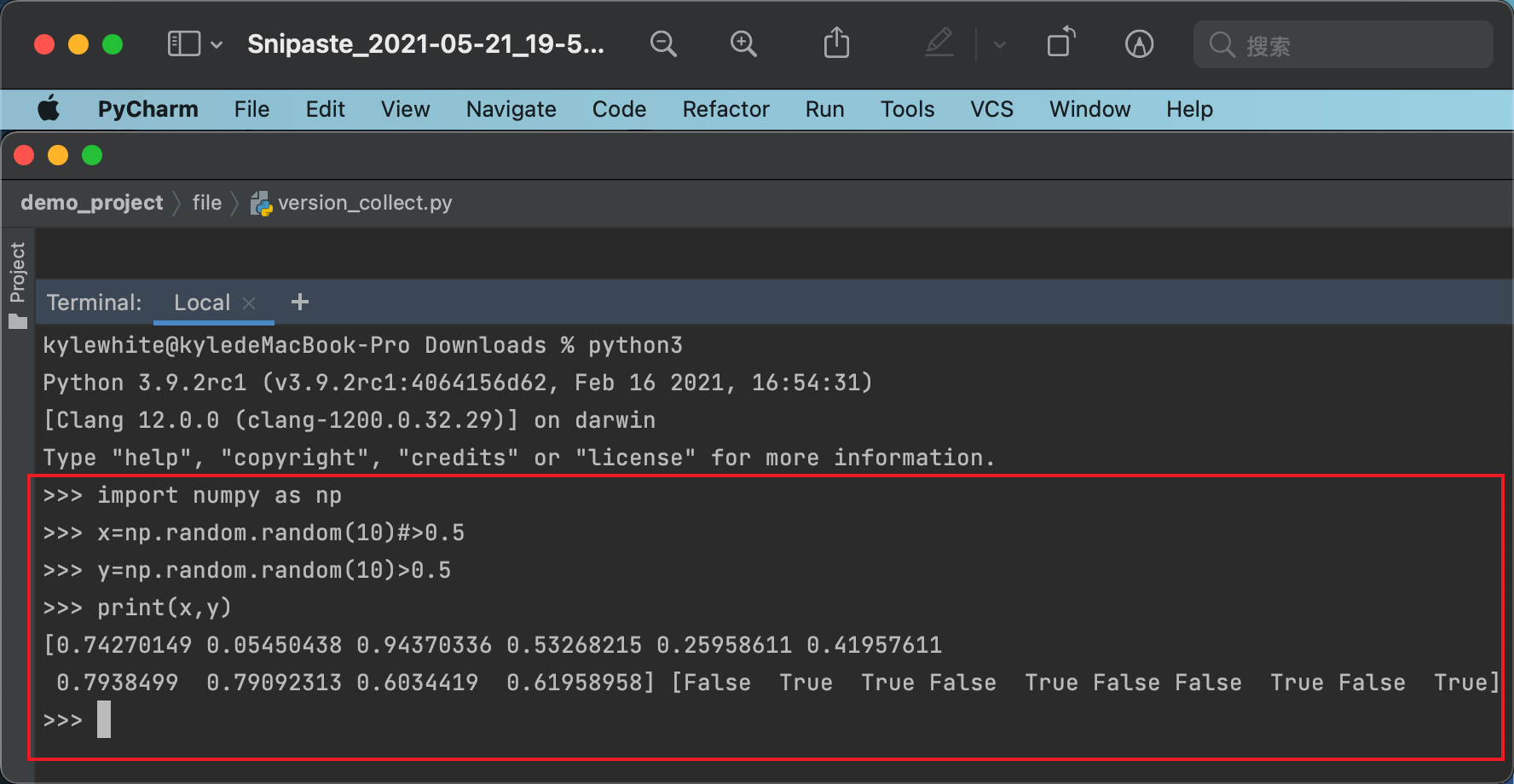Open the Tools menu

[x=908, y=109]
